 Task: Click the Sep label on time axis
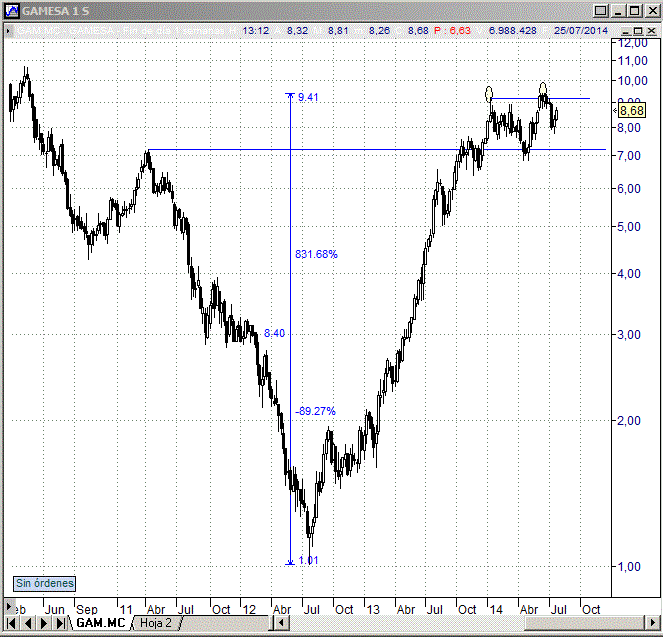tap(87, 610)
